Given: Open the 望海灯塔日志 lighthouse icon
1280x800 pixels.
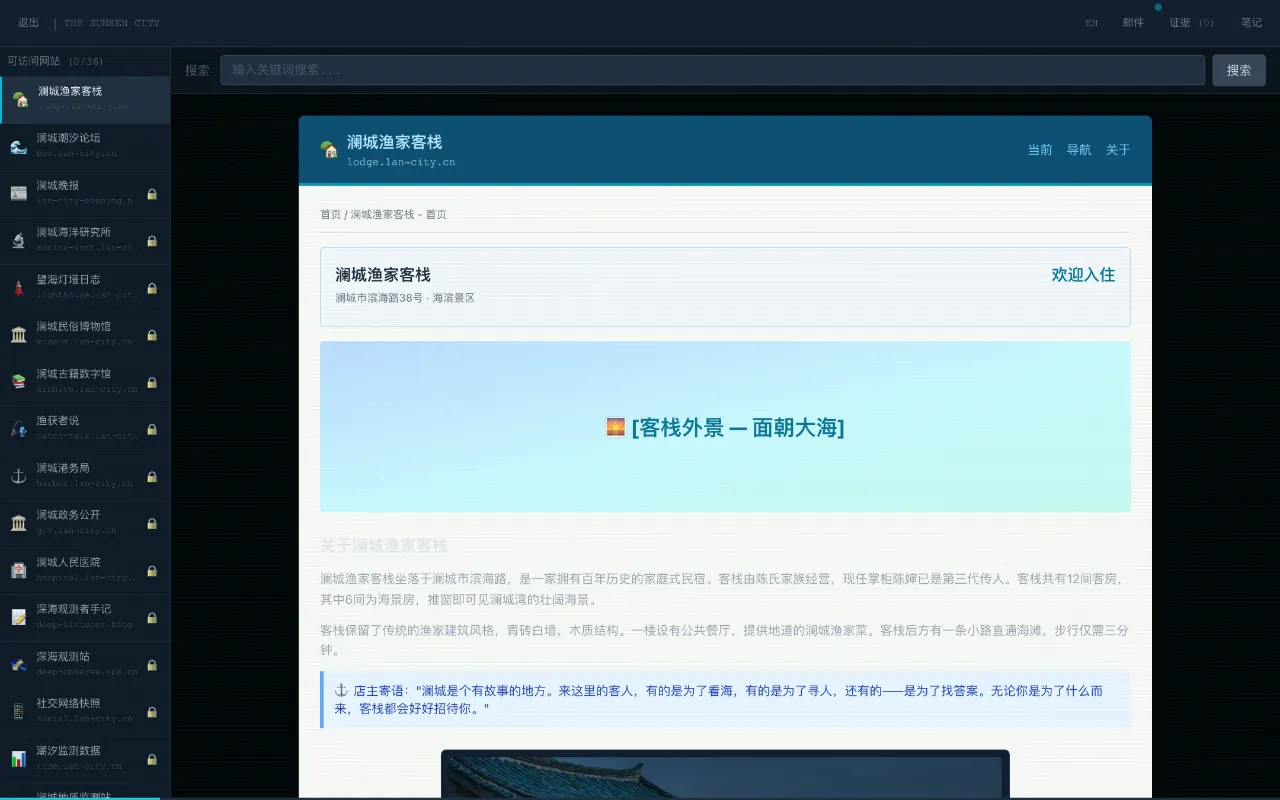Looking at the screenshot, I should click(x=18, y=287).
